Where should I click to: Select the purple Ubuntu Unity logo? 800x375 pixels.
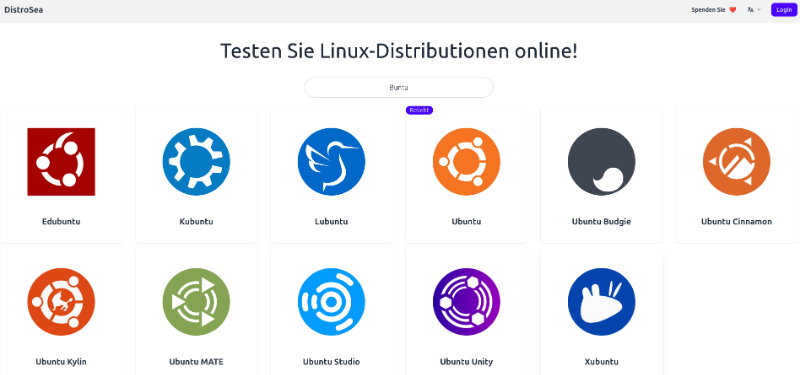466,302
